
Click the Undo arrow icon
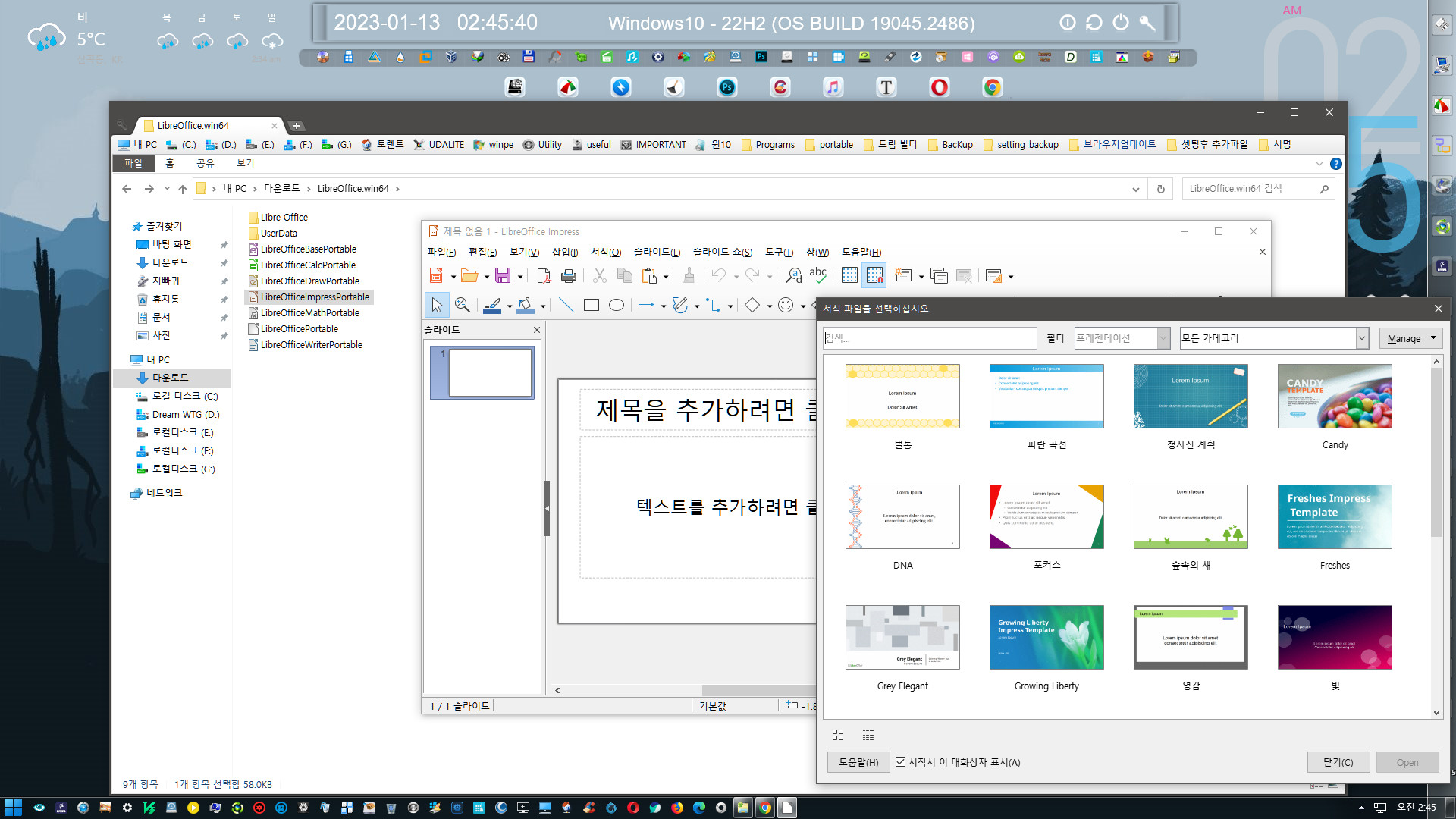718,276
